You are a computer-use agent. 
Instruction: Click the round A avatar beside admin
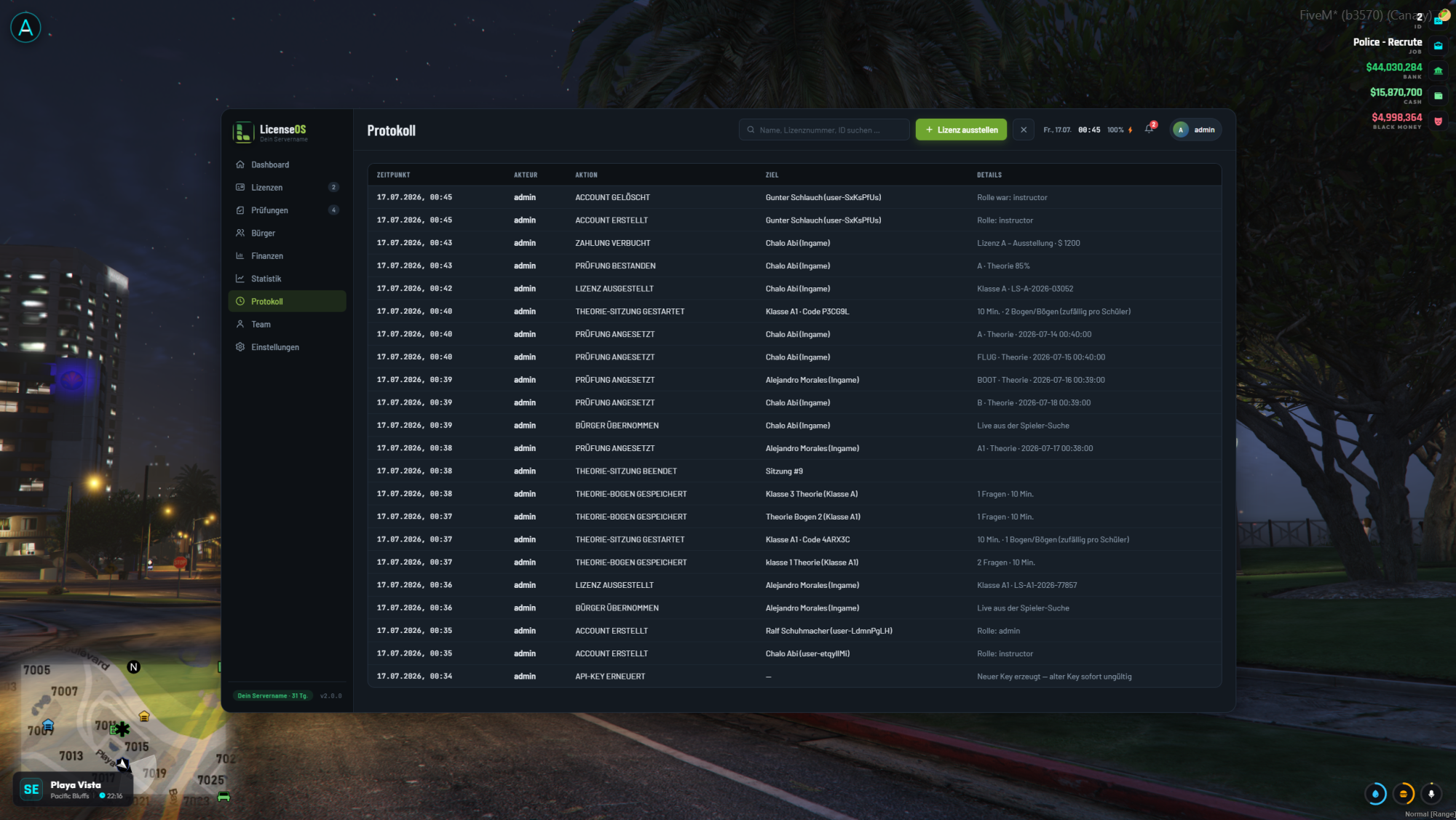1181,130
